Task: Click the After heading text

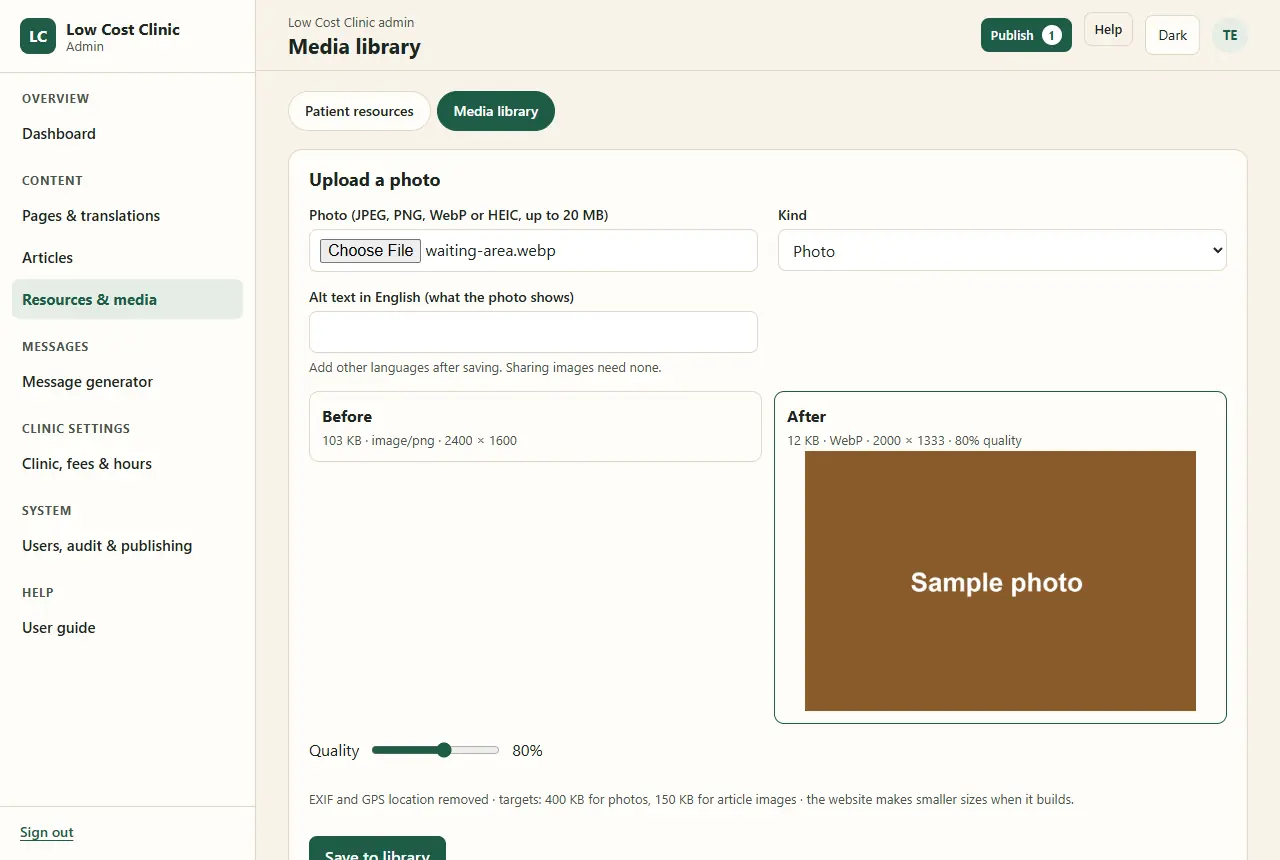Action: click(806, 416)
